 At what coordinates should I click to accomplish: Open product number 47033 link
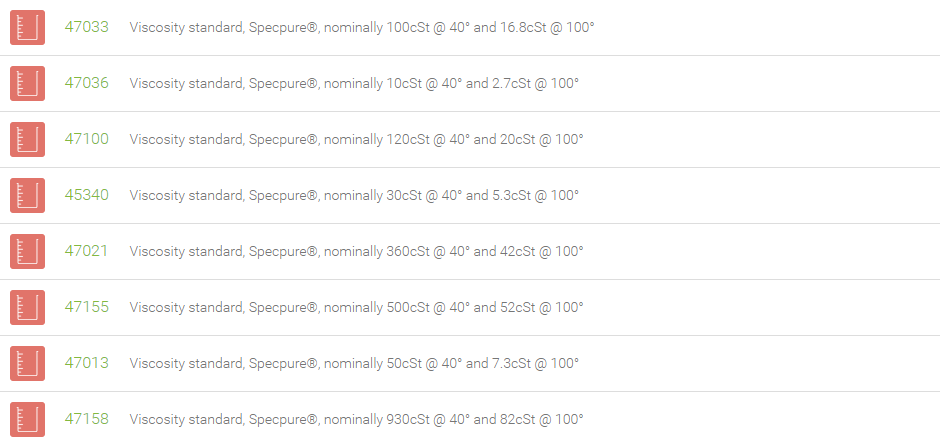tap(87, 27)
